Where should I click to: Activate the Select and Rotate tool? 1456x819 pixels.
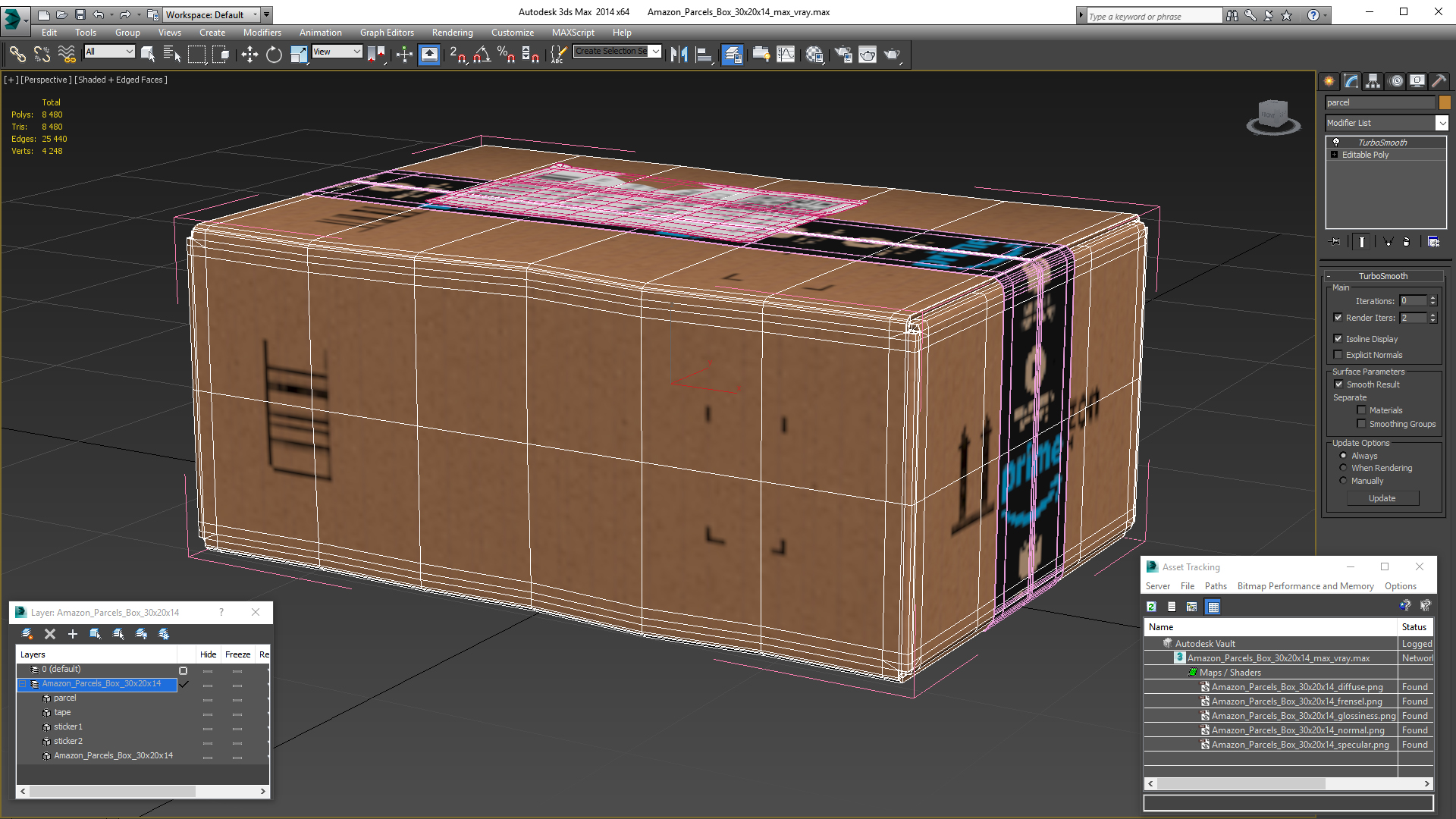click(274, 54)
